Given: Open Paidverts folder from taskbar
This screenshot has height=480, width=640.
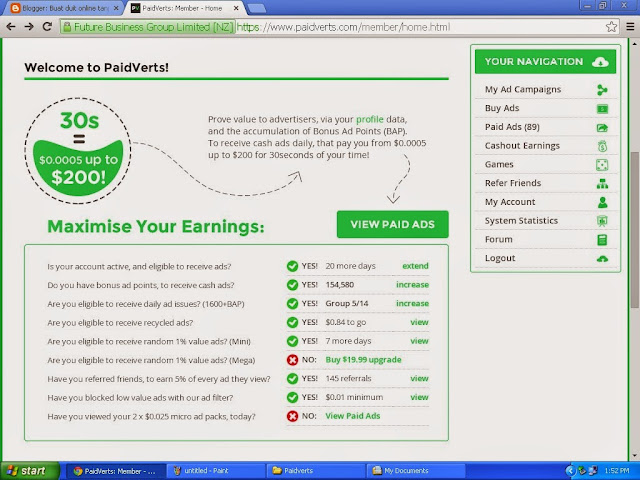Looking at the screenshot, I should [315, 471].
